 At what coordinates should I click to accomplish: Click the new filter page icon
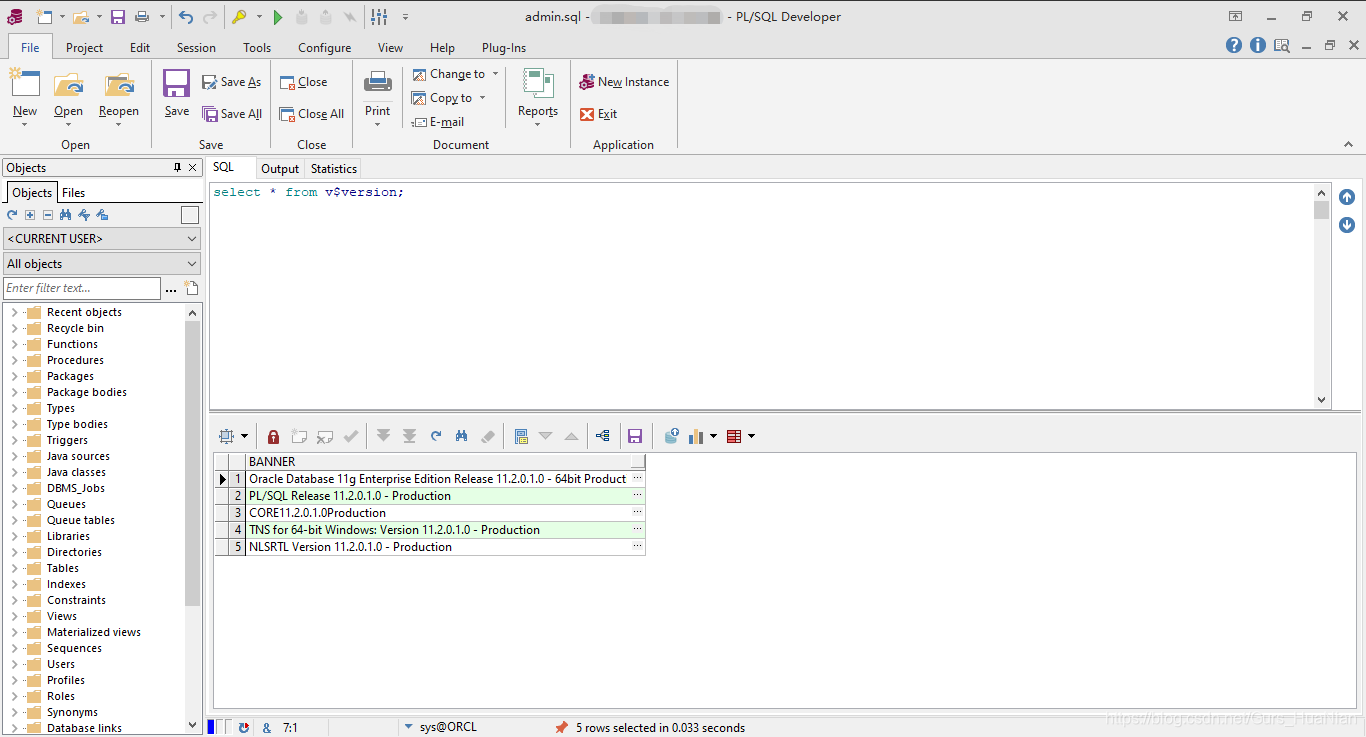click(x=191, y=288)
